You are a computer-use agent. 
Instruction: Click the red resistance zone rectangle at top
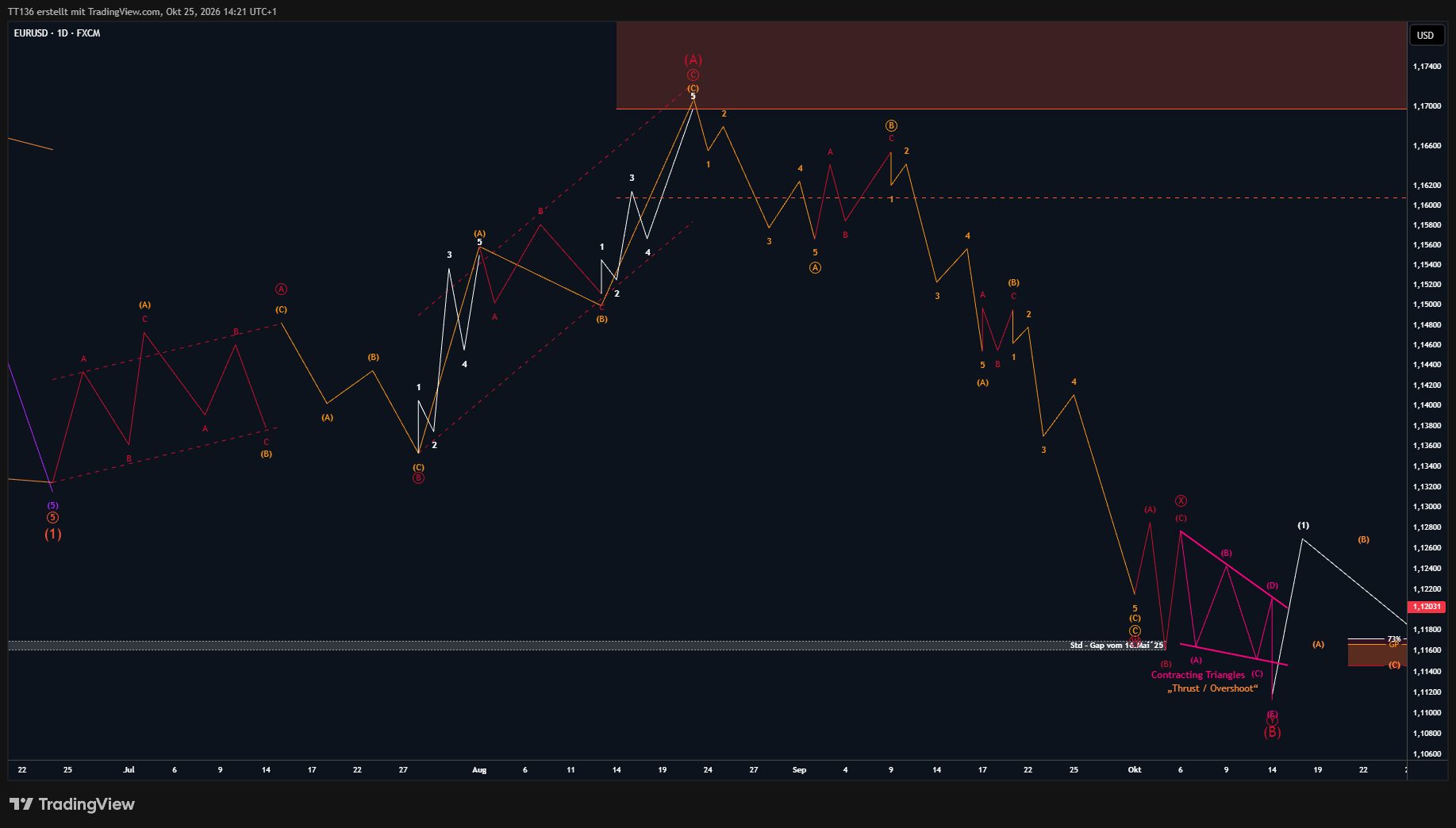click(1011, 65)
